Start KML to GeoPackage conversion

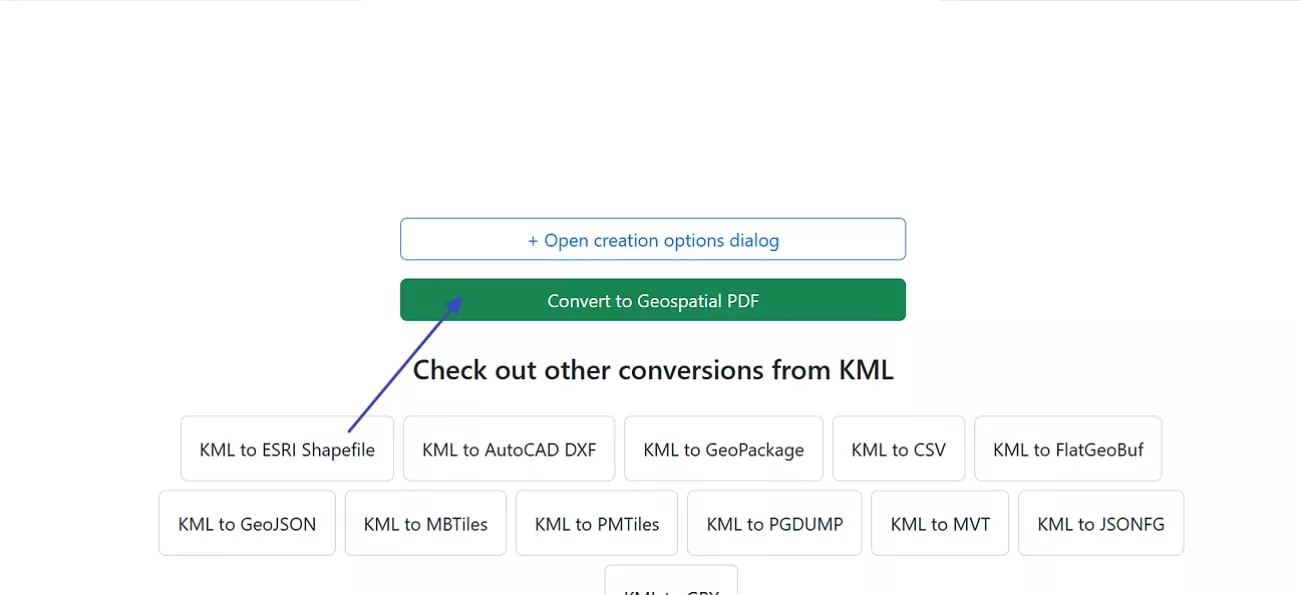point(723,448)
